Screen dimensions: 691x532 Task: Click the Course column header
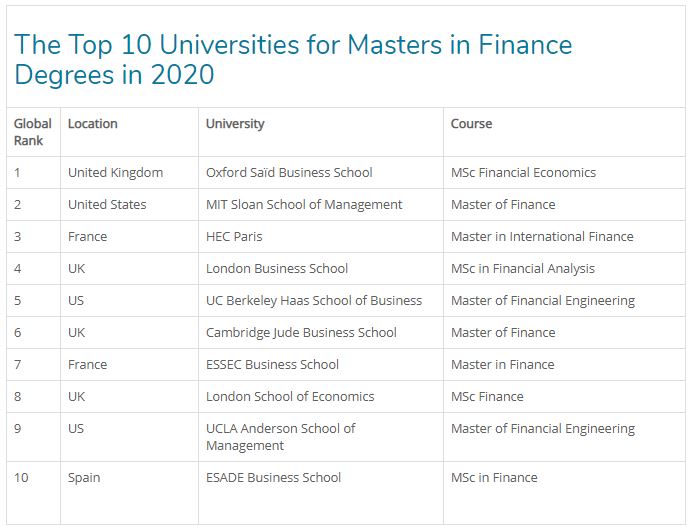[x=471, y=124]
